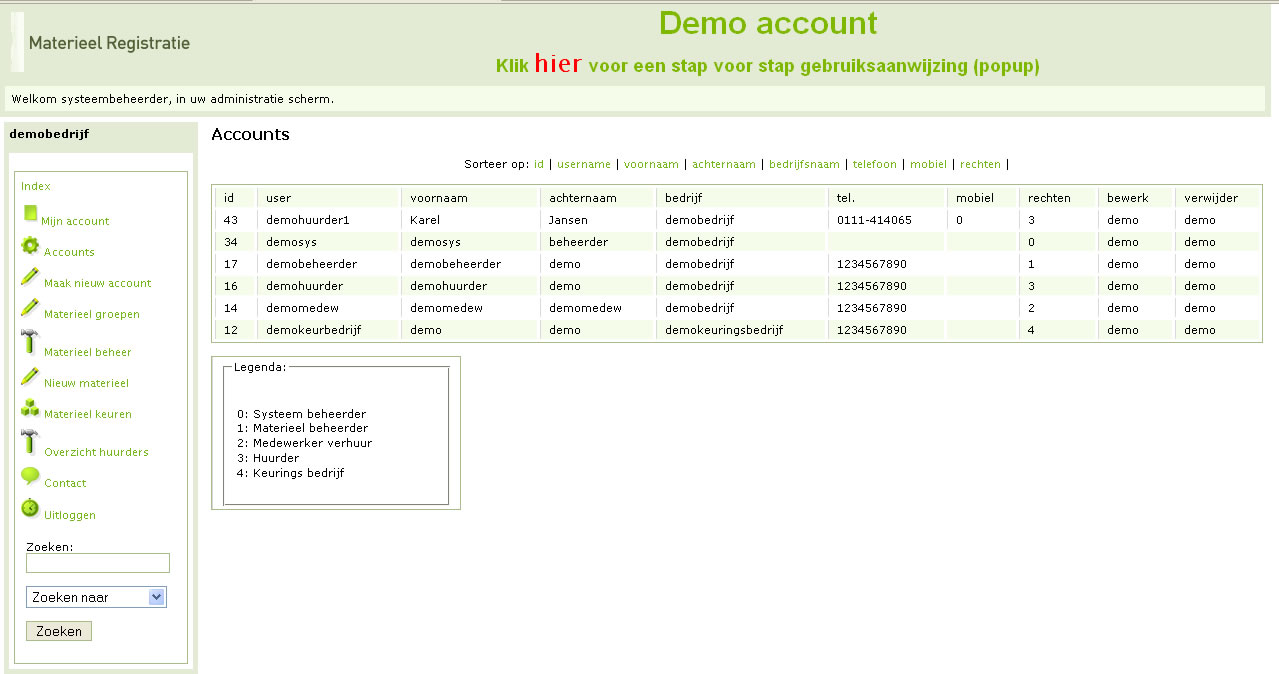This screenshot has width=1279, height=674.
Task: Go to Nieuw materieel in sidebar
Action: 86,383
